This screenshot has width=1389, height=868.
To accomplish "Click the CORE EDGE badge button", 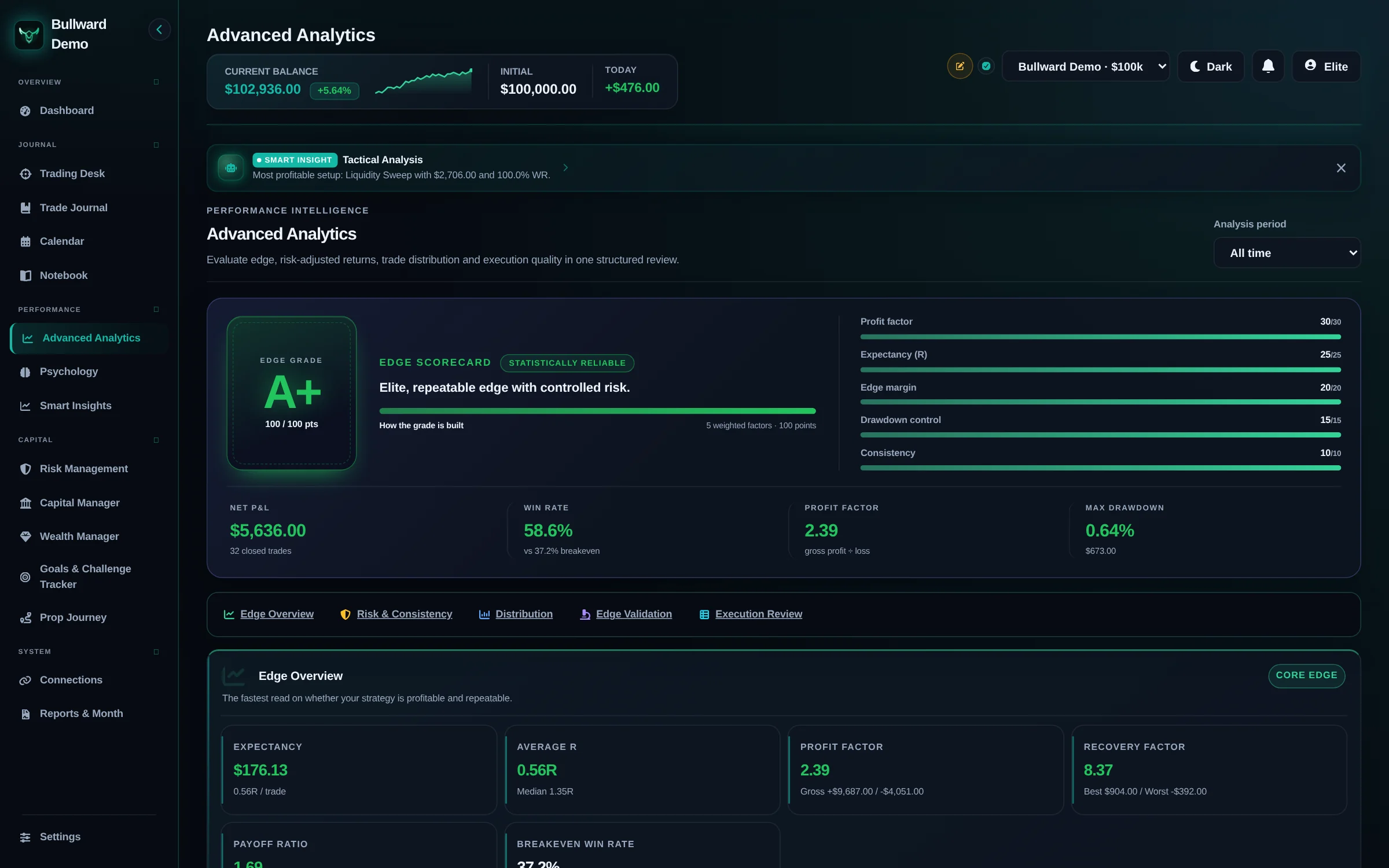I will [1307, 676].
